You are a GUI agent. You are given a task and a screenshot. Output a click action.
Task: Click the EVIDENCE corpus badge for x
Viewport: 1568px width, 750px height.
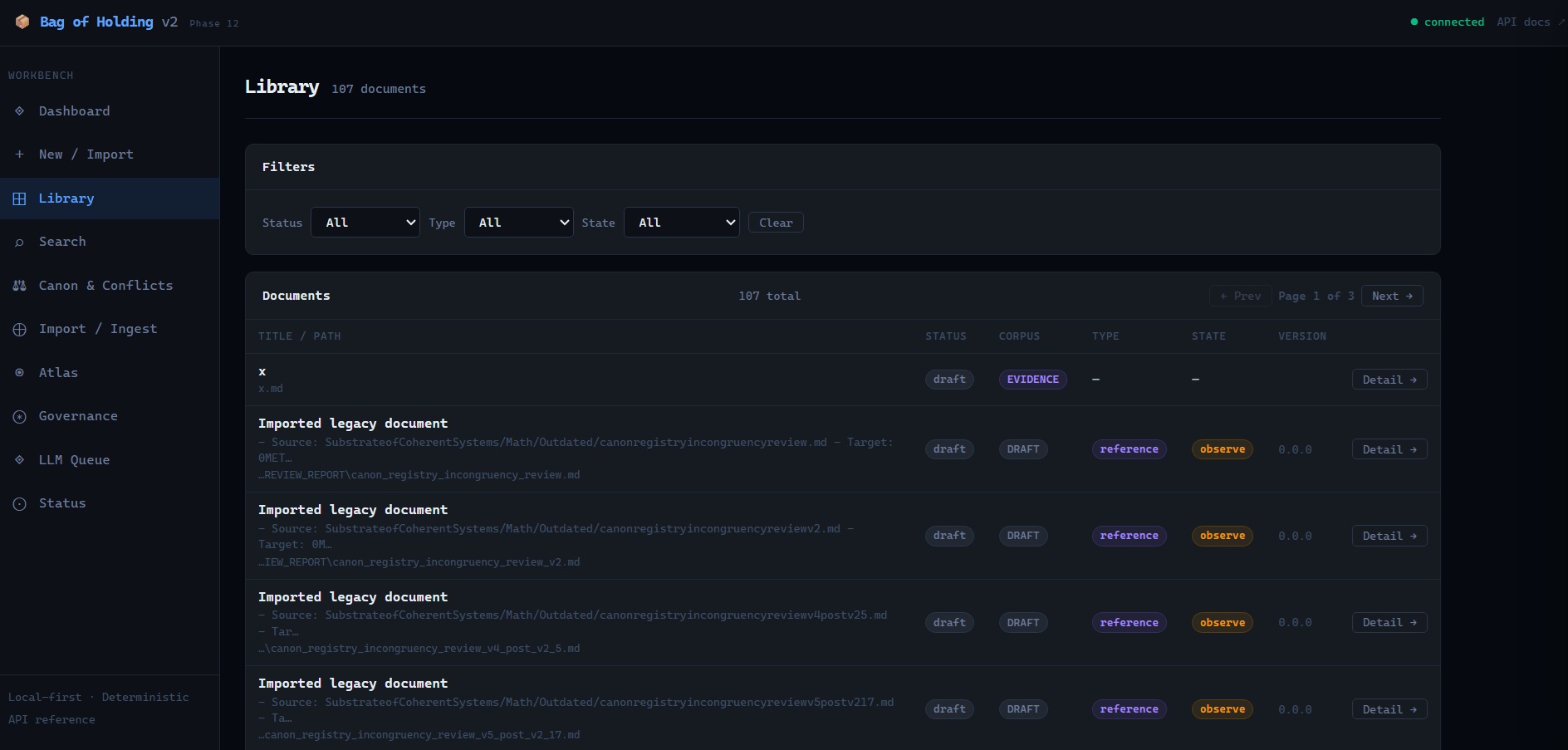coord(1033,380)
